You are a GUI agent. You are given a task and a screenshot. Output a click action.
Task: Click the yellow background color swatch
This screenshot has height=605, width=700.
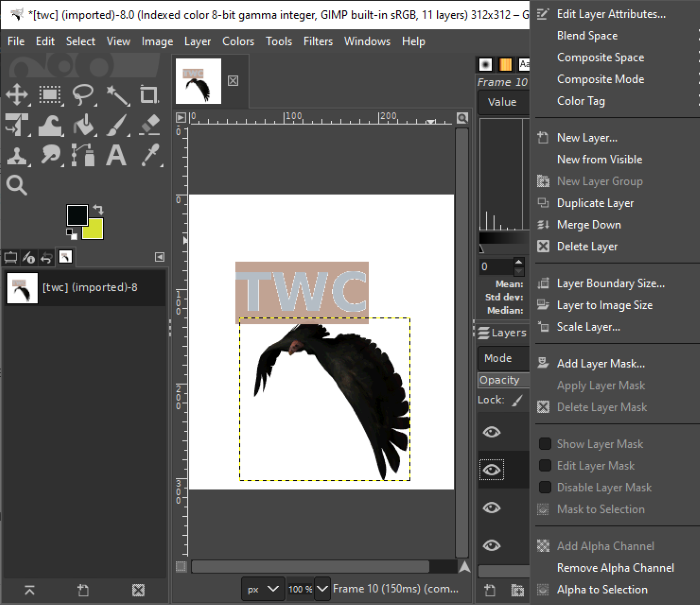coord(93,229)
